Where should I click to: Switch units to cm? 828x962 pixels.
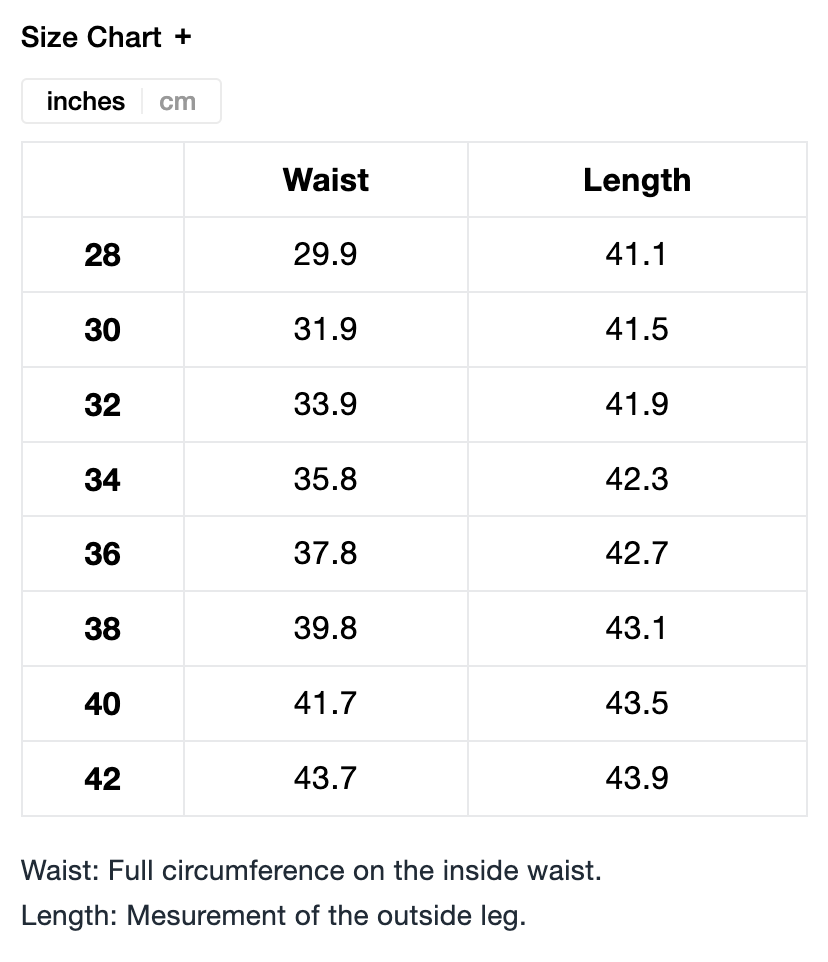click(x=177, y=102)
